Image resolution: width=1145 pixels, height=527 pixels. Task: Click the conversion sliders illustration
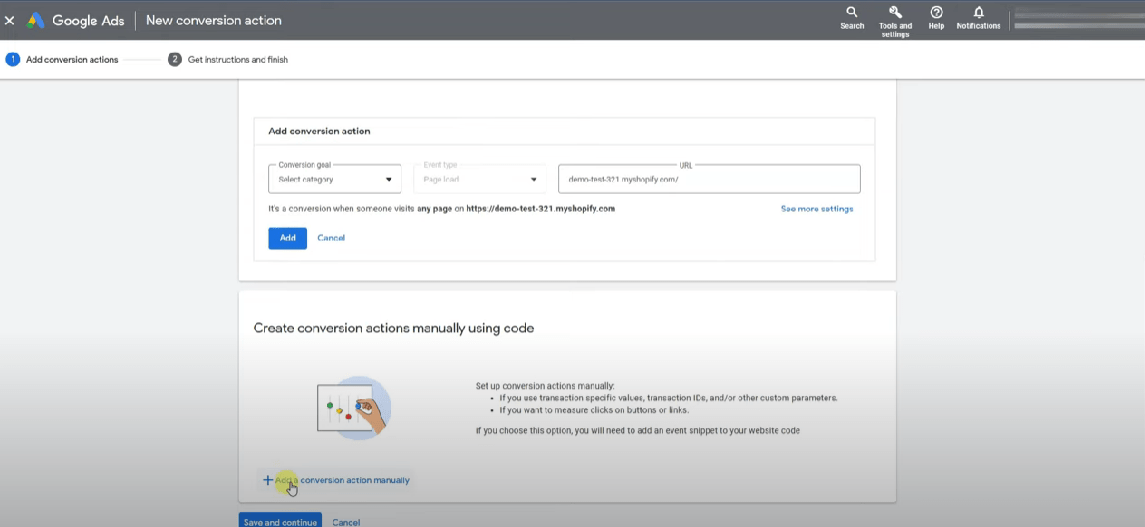click(353, 408)
